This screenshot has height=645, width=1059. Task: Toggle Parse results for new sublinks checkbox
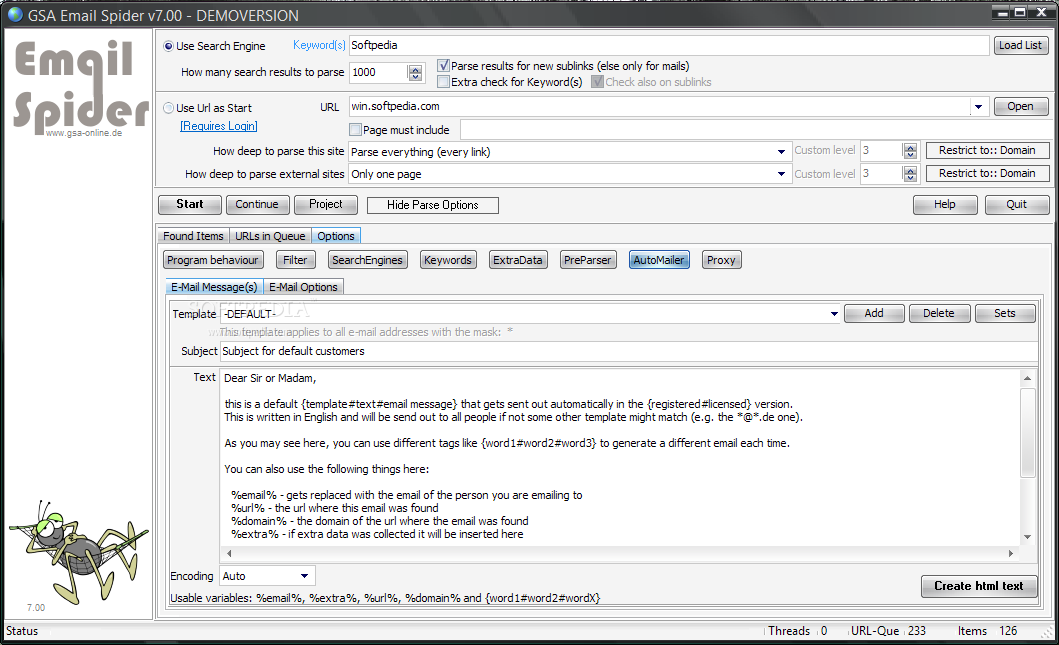click(444, 66)
